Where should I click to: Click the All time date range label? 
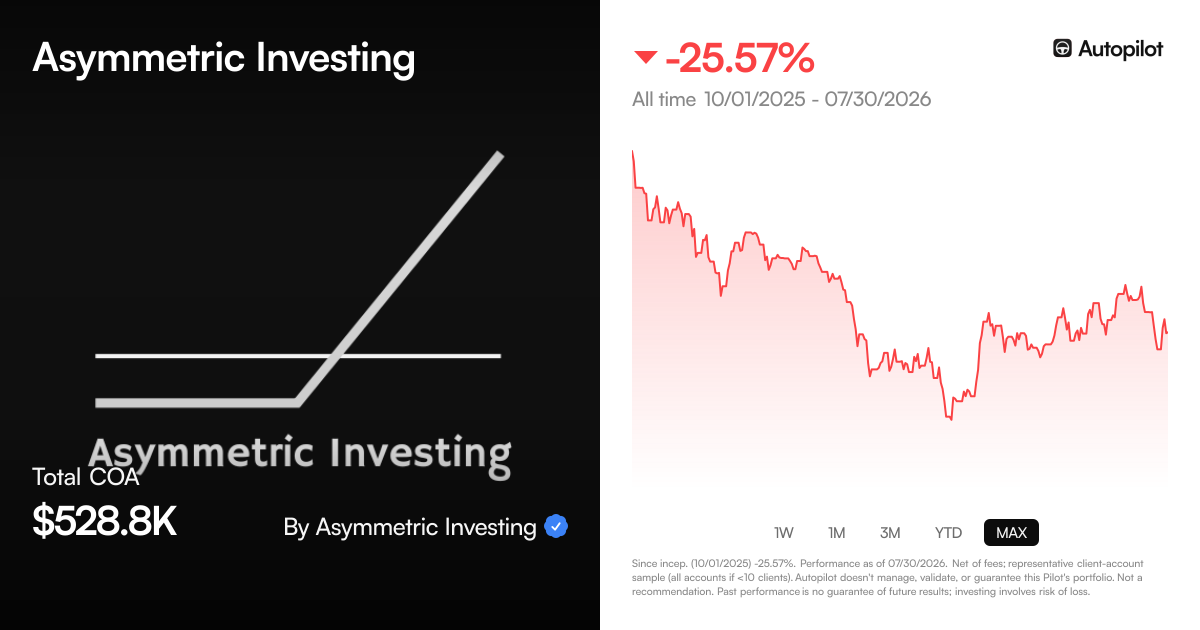[782, 99]
